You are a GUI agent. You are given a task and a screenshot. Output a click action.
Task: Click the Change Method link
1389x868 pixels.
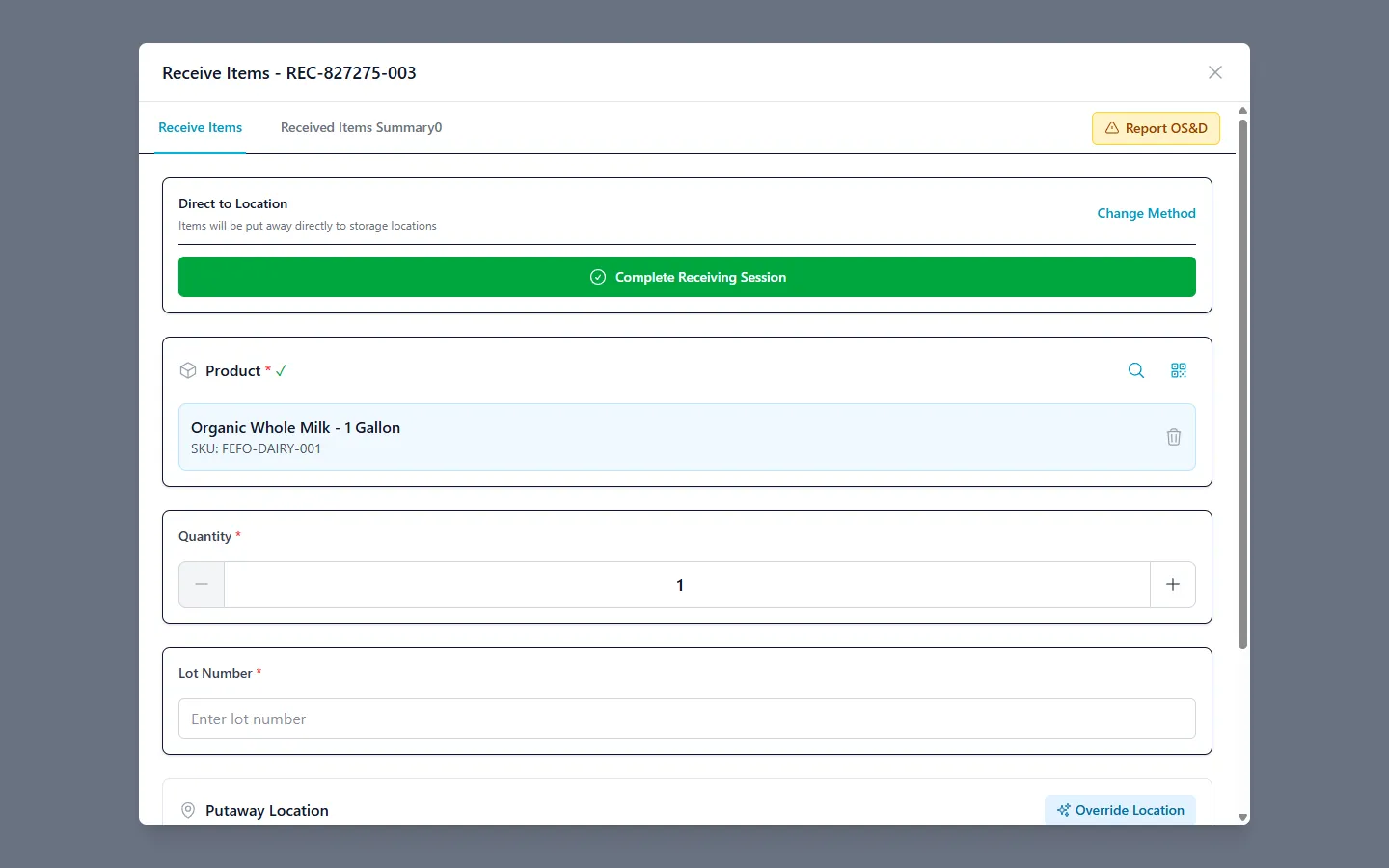coord(1146,213)
